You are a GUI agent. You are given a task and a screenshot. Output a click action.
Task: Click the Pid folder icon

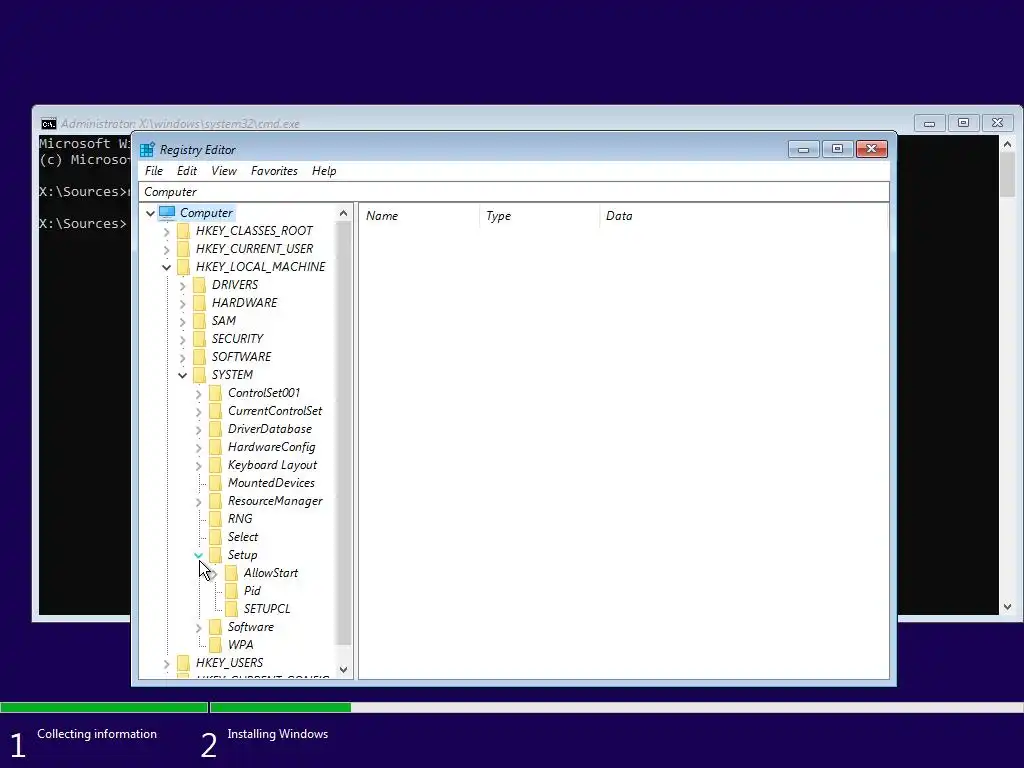click(232, 591)
